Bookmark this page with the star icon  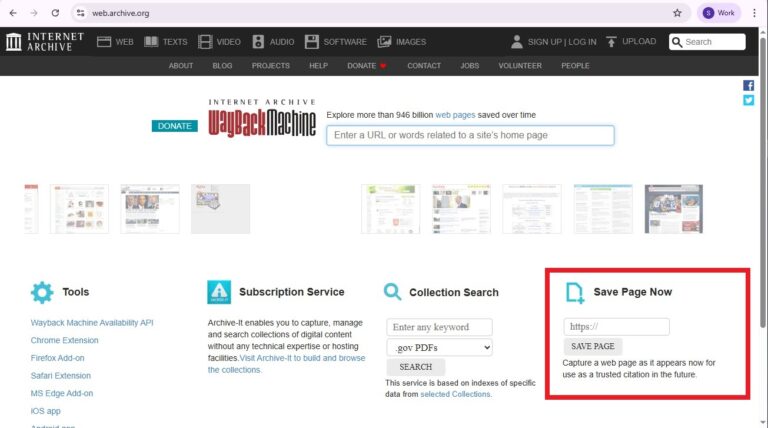(x=677, y=13)
